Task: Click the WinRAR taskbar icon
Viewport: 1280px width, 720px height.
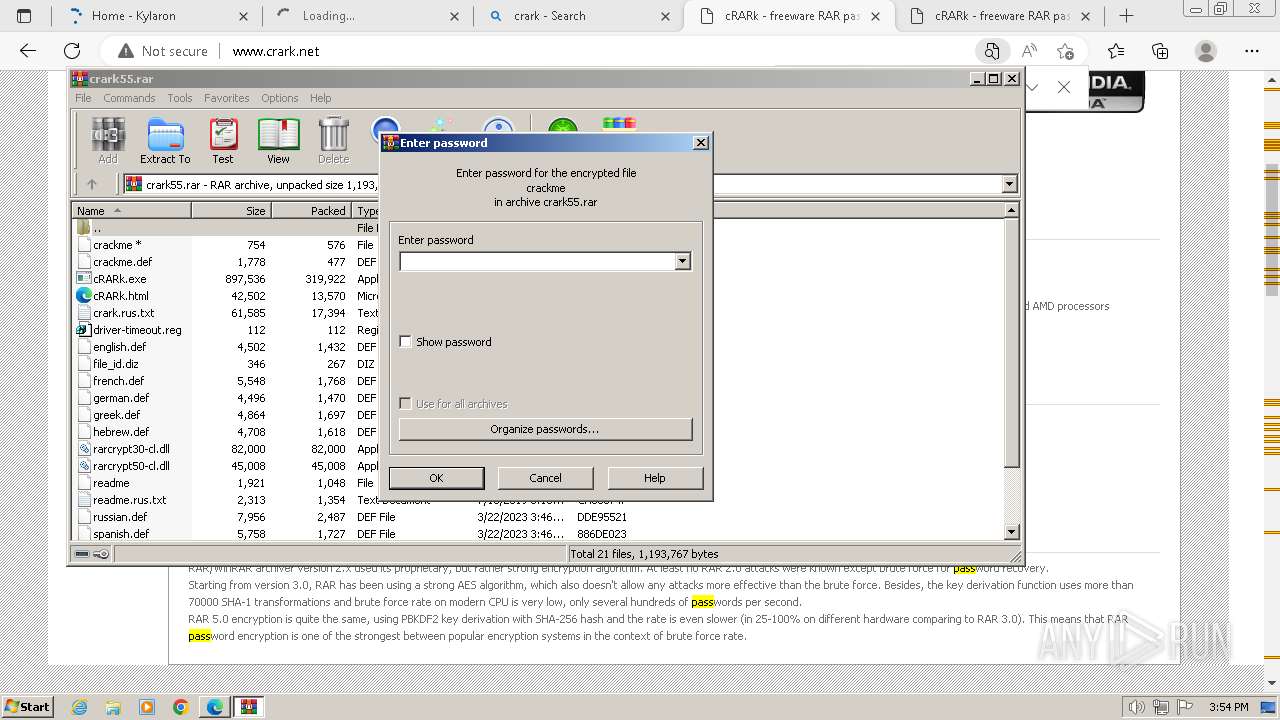Action: 248,707
